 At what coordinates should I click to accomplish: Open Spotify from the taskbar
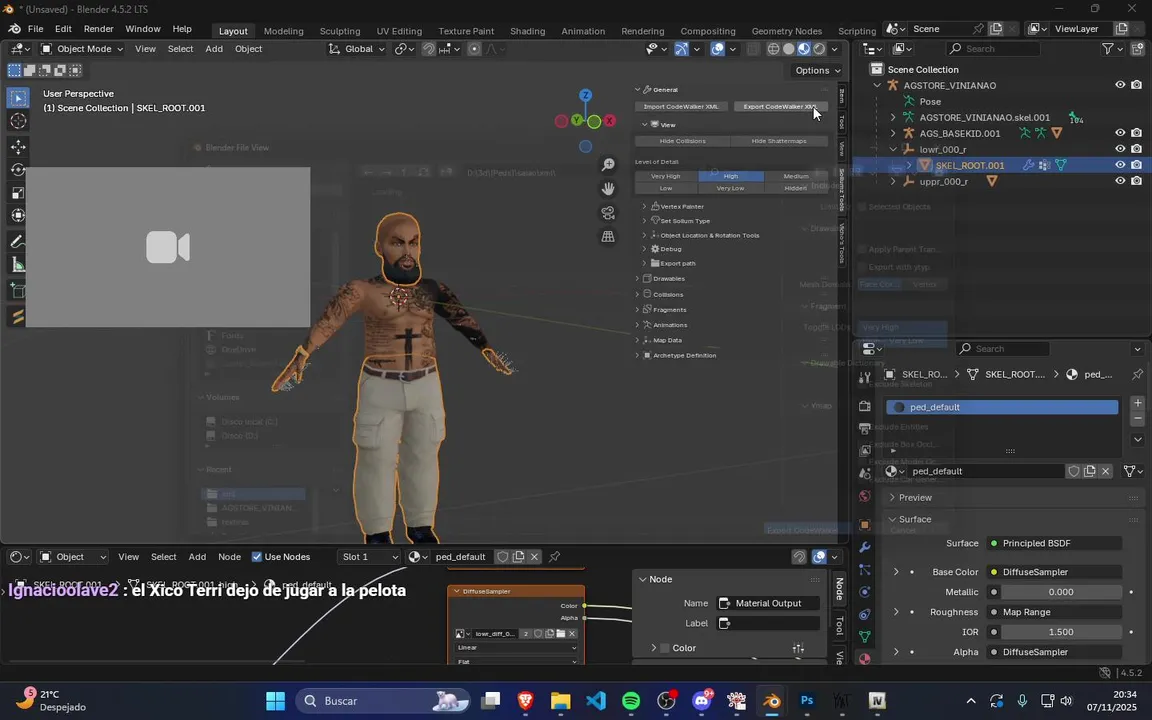(631, 701)
